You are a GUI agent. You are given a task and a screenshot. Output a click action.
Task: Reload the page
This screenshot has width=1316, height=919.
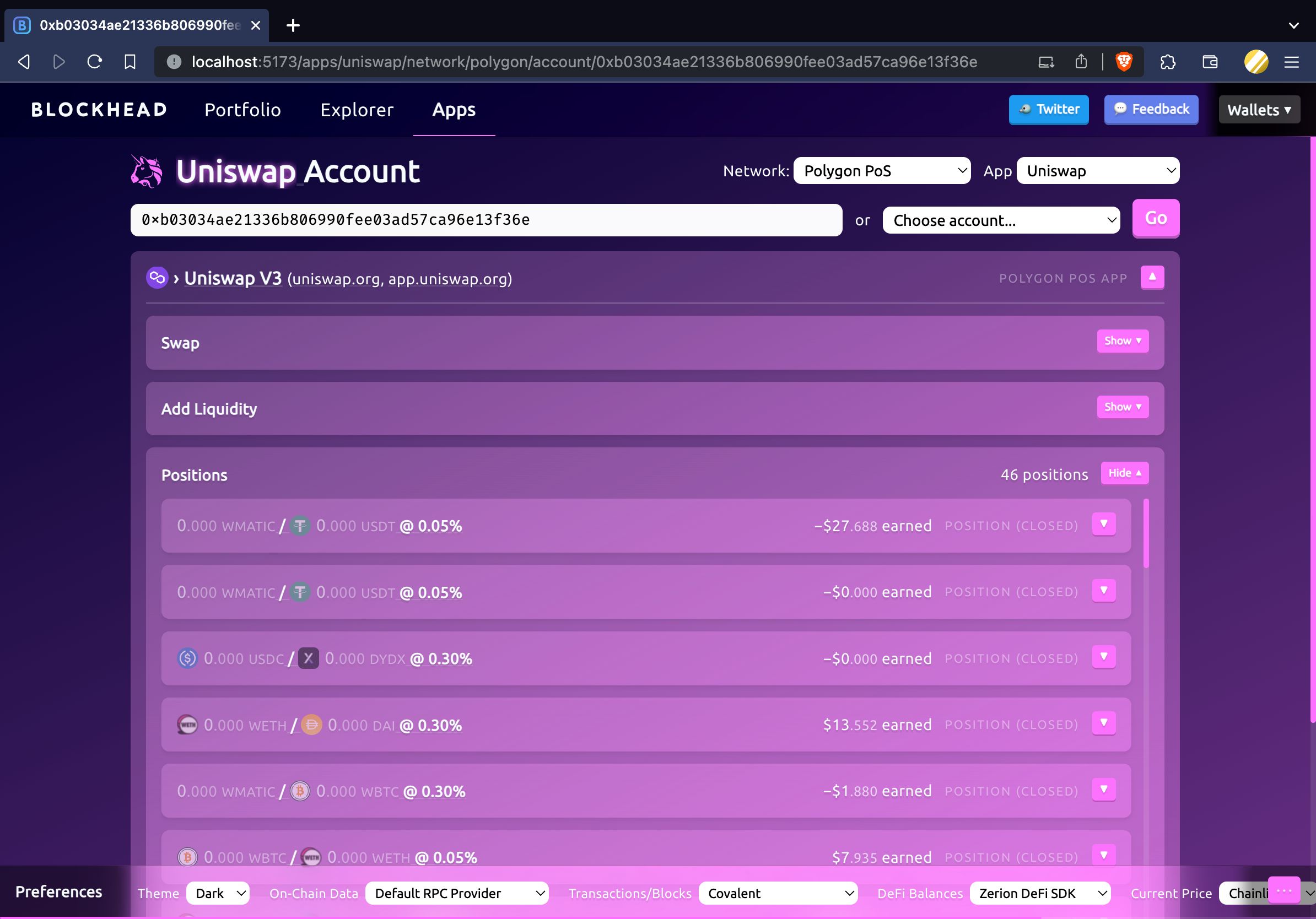click(x=95, y=62)
